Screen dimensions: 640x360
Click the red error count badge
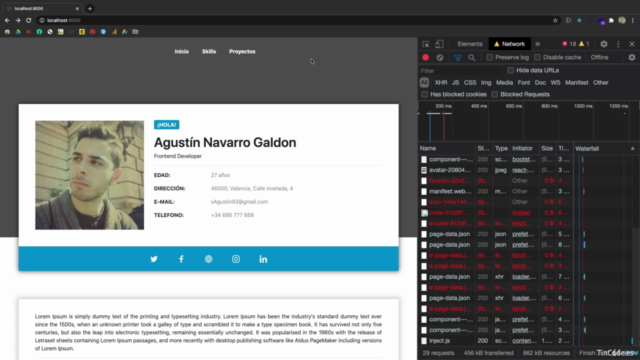click(569, 44)
